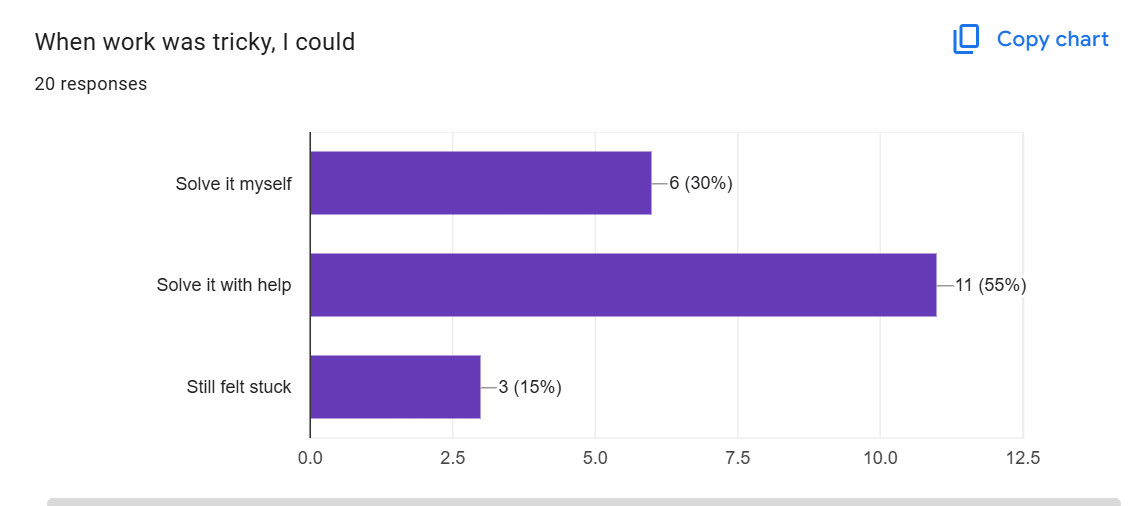
Task: Click the Copy chart text label
Action: tap(1052, 39)
